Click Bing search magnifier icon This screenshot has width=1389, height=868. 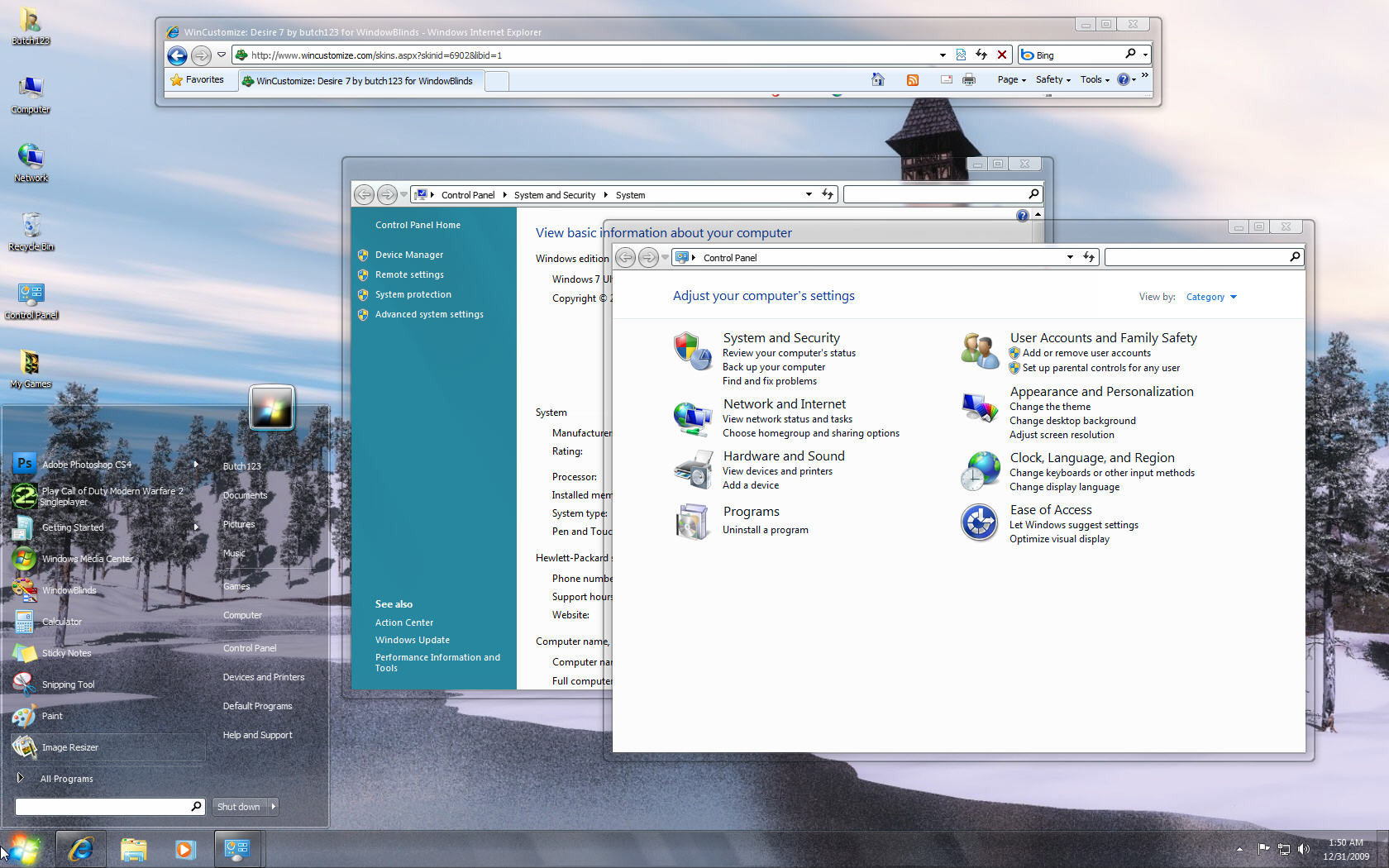click(1130, 54)
